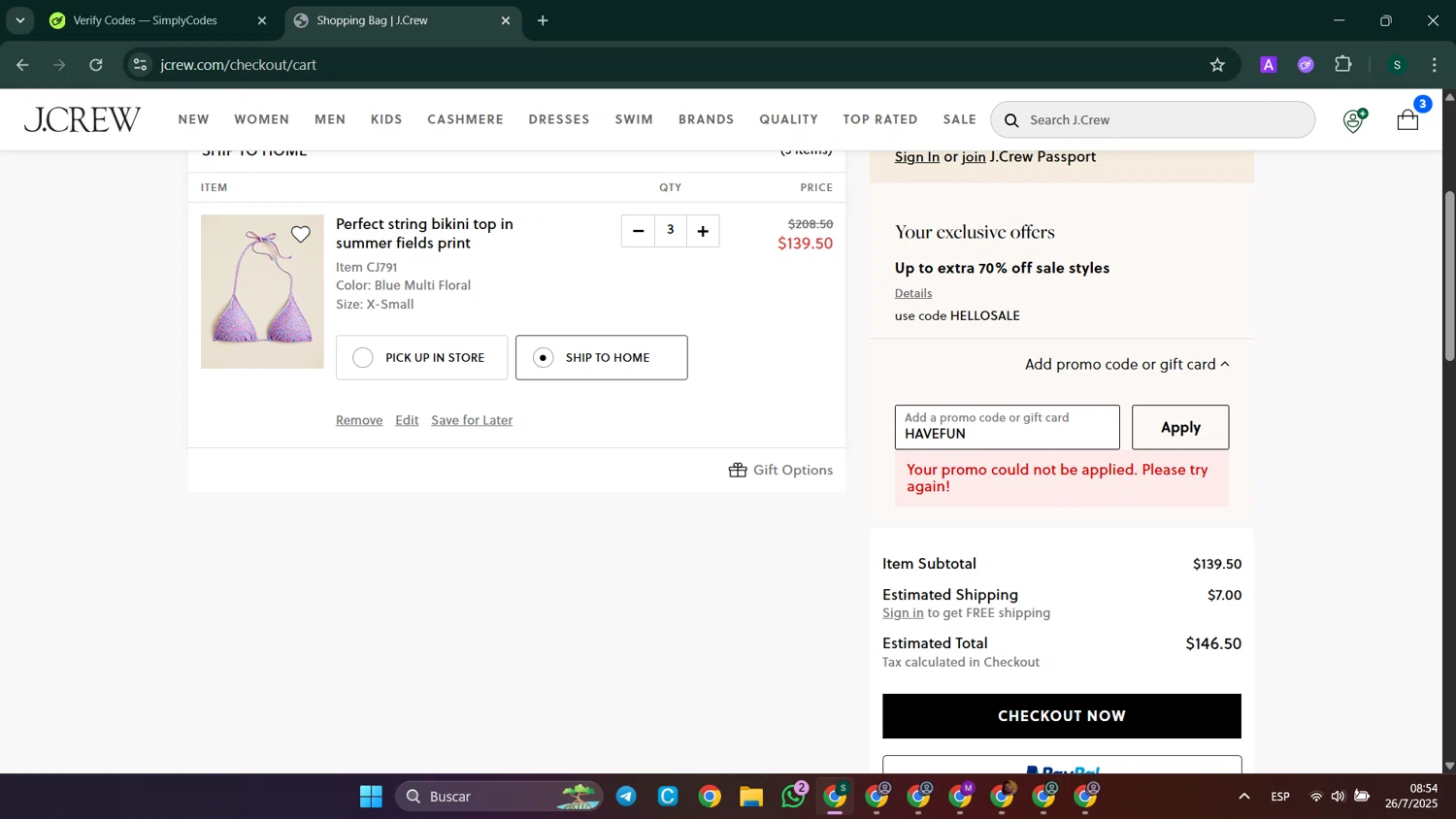The image size is (1456, 819).
Task: Open the J.Crew Passport rewards icon
Action: tap(1354, 119)
